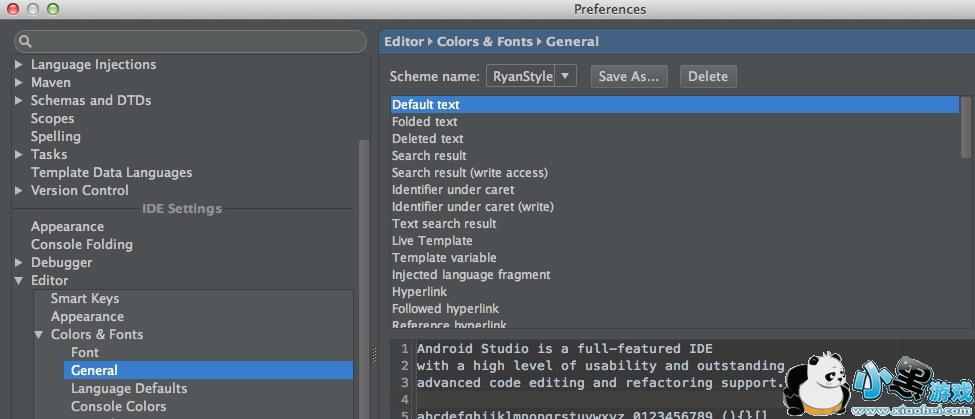Open the Font settings page
This screenshot has width=975, height=419.
tap(85, 353)
